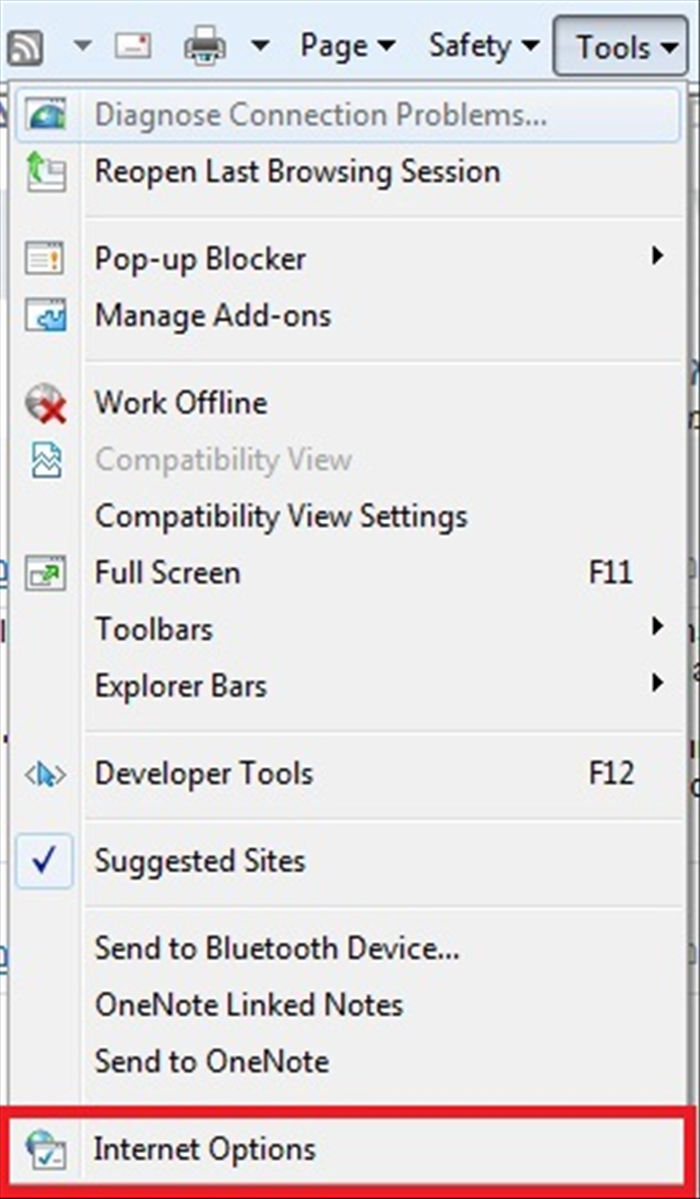
Task: Close the Tools dropdown button
Action: tap(620, 46)
